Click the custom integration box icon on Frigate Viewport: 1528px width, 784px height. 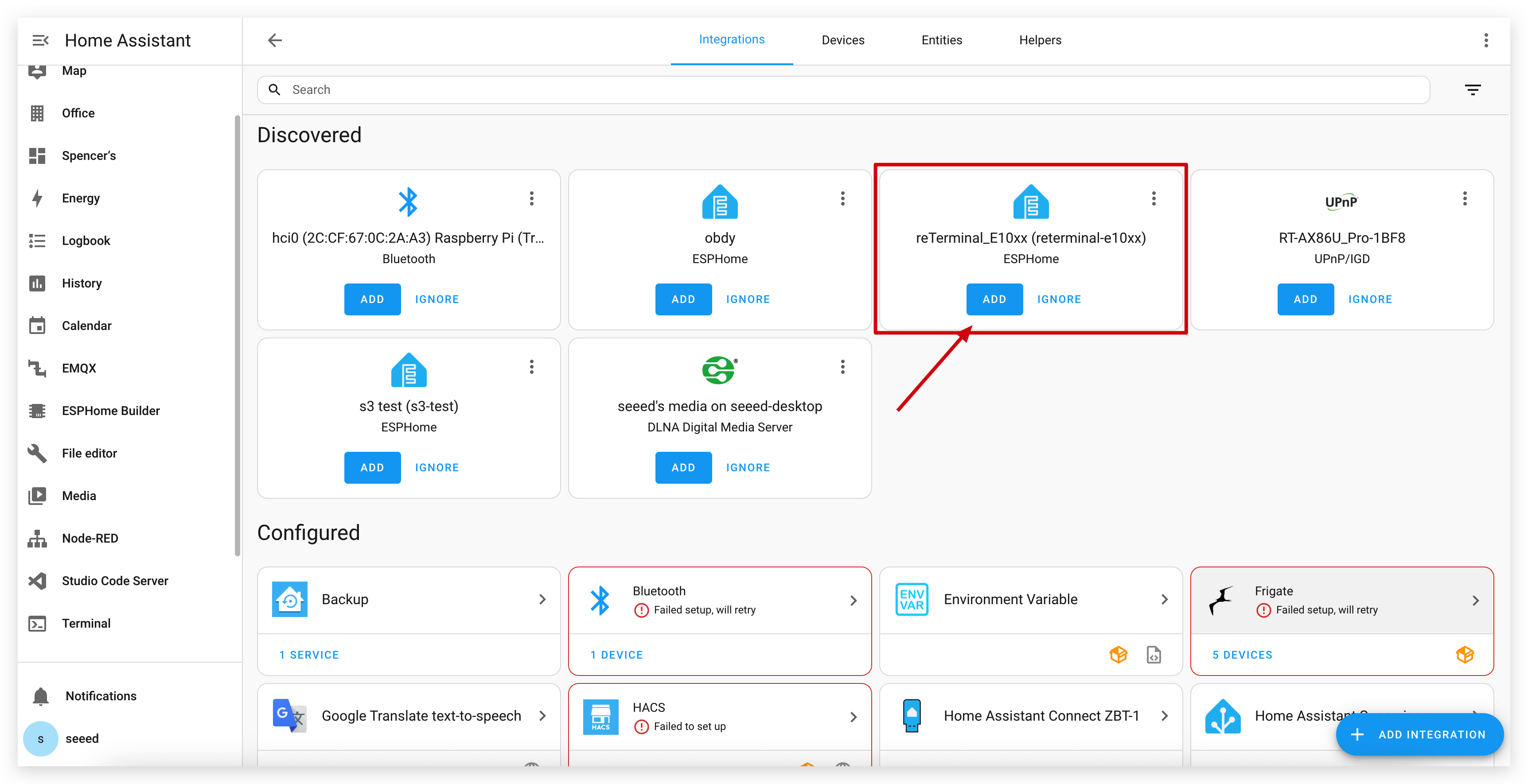point(1465,655)
